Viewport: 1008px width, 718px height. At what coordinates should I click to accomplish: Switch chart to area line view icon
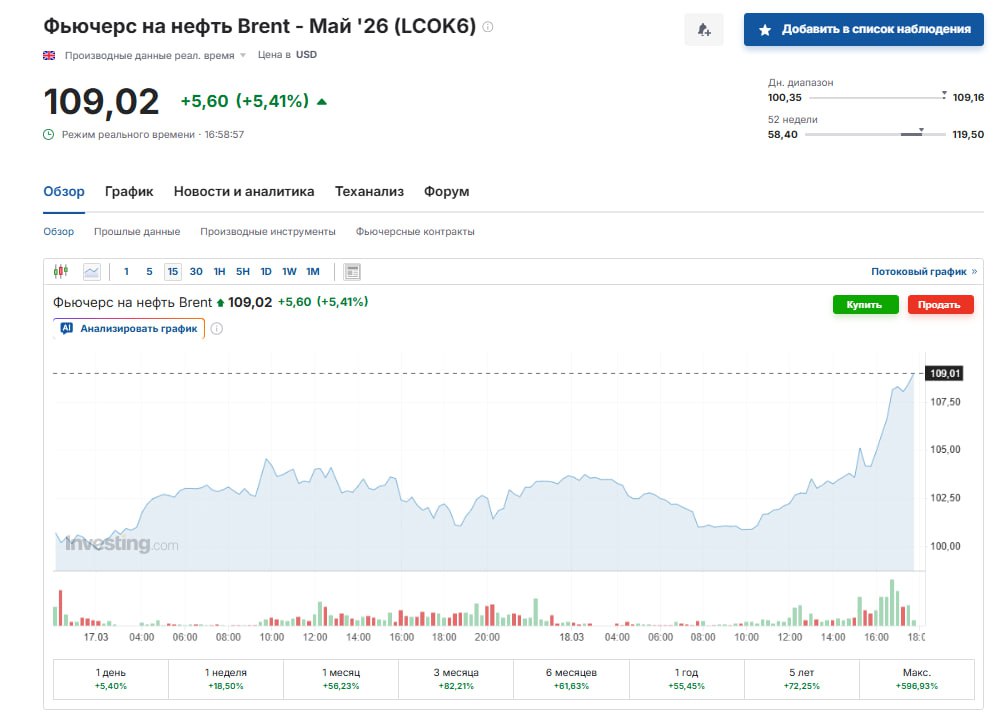click(x=92, y=271)
